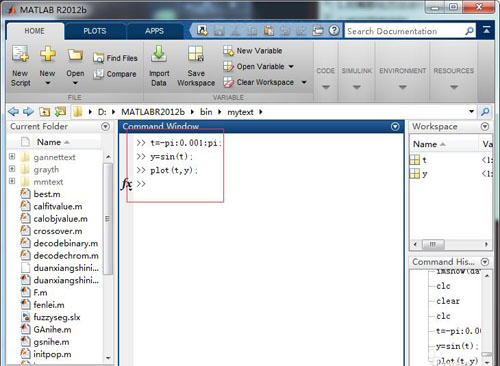Select the initpop.m file
Image resolution: width=500 pixels, height=366 pixels.
pos(46,354)
